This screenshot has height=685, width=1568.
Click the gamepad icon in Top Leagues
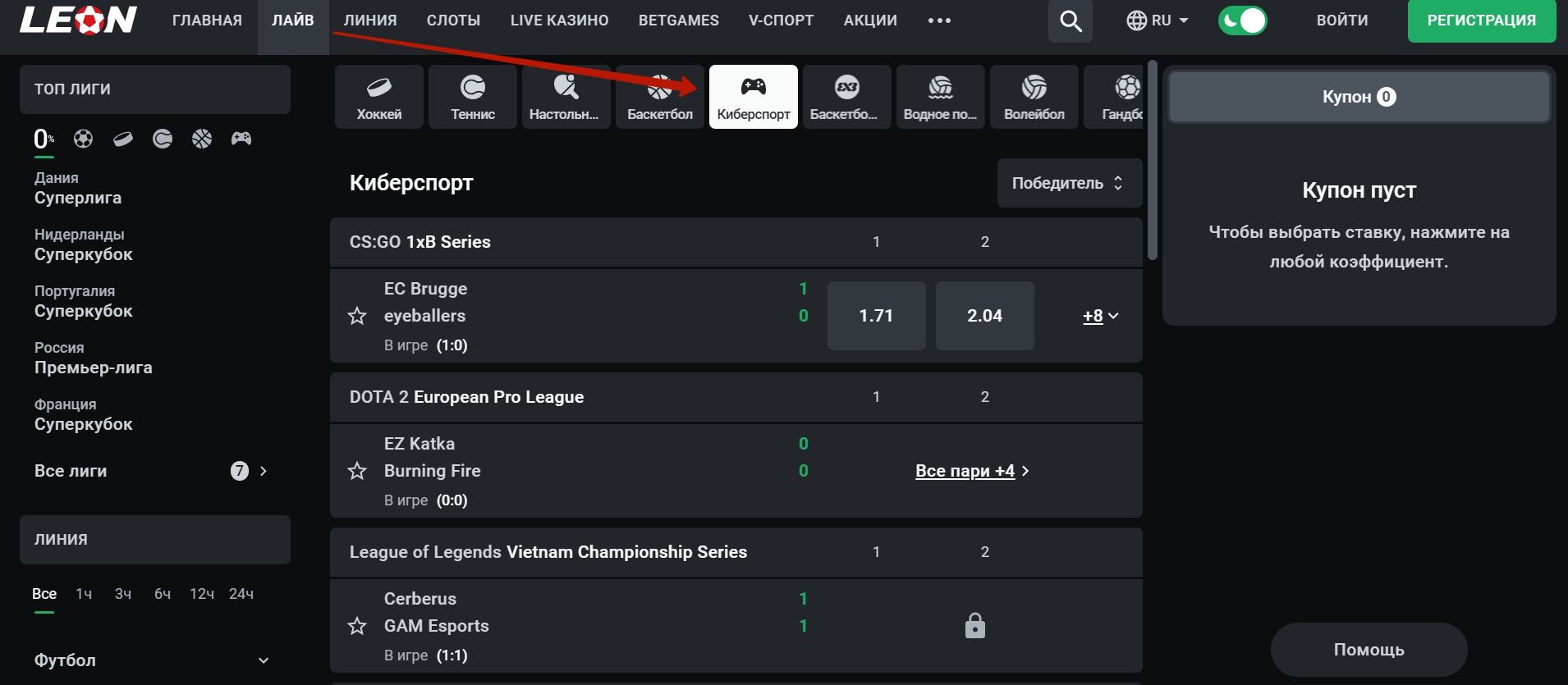click(241, 139)
